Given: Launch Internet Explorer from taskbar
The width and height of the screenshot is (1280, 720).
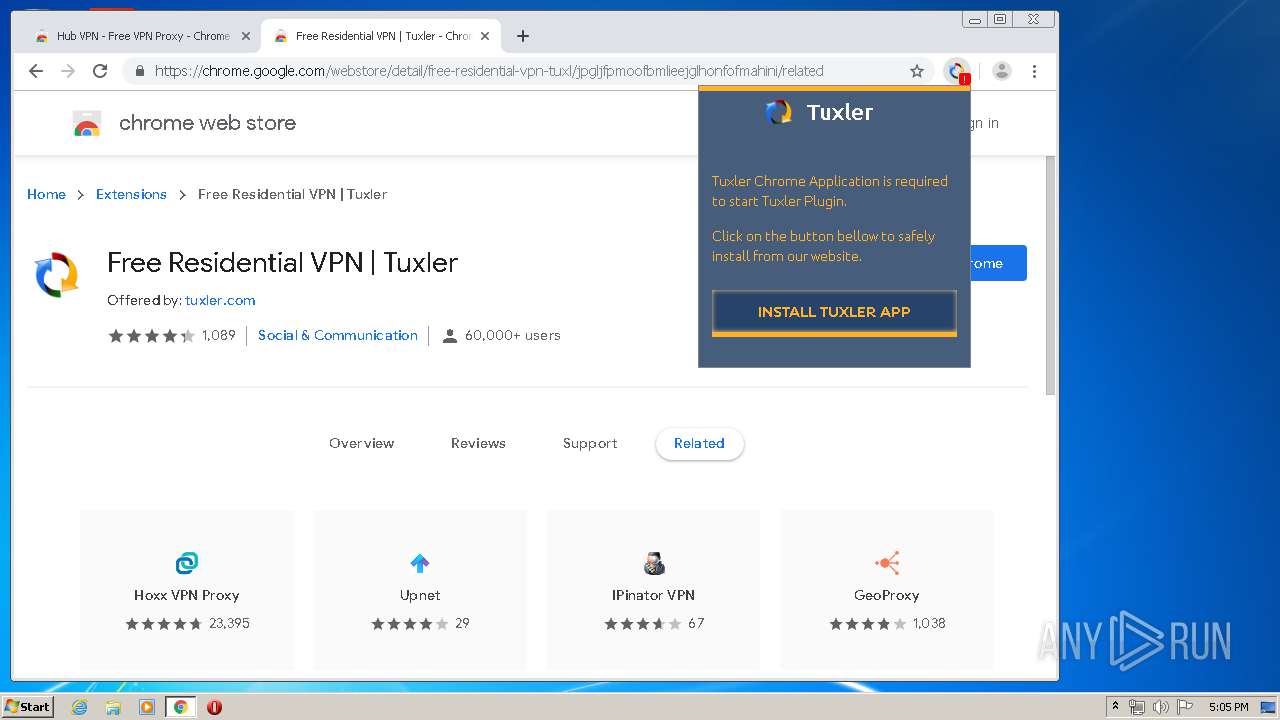Looking at the screenshot, I should pyautogui.click(x=79, y=707).
